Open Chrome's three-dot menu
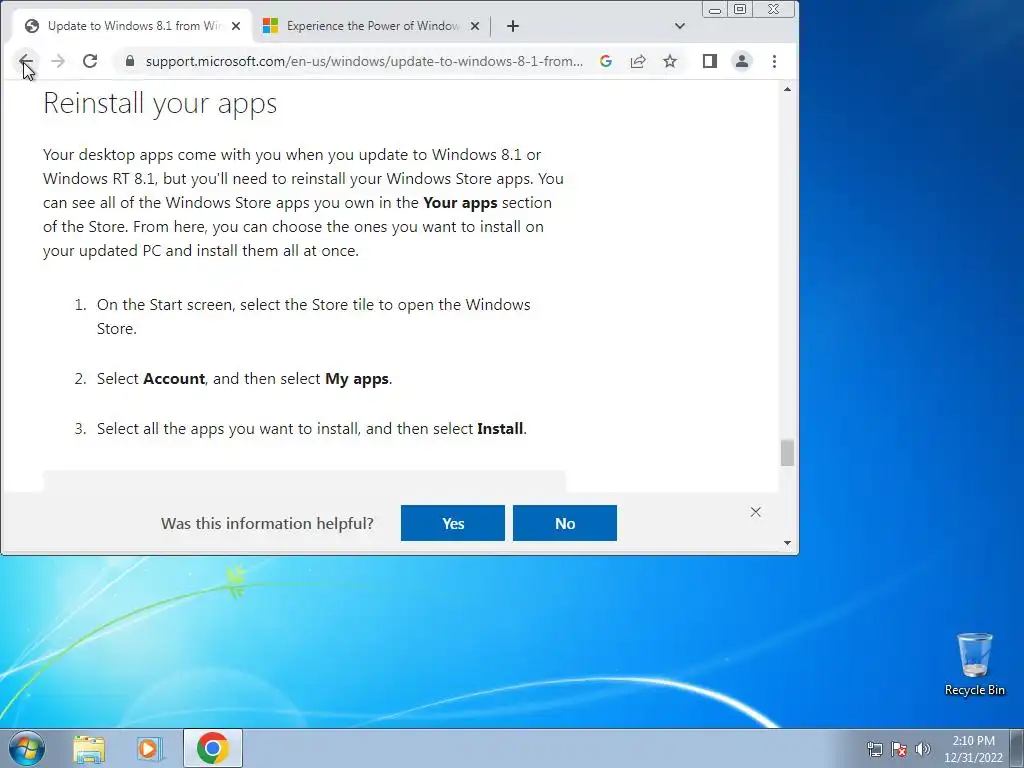Screen dimensions: 1024x768 click(x=775, y=61)
